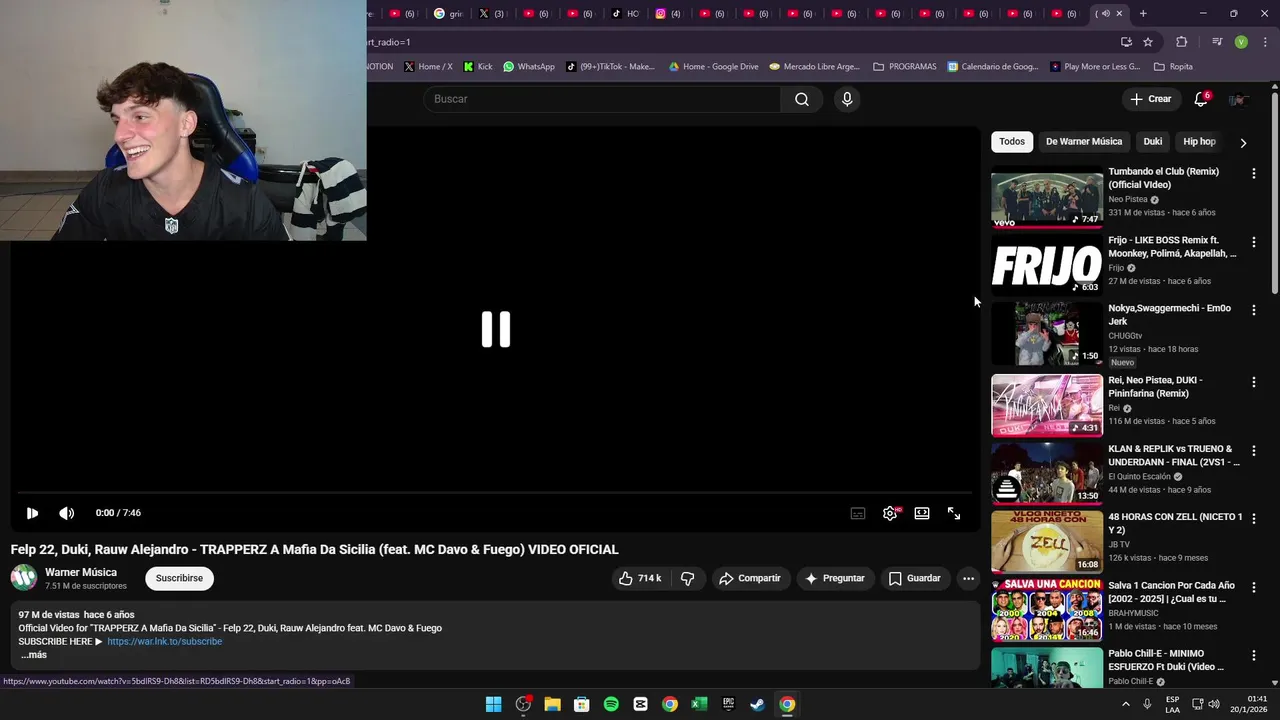This screenshot has height=720, width=1280.
Task: Open the 48 HORAS CON ZELL title
Action: [1175, 523]
